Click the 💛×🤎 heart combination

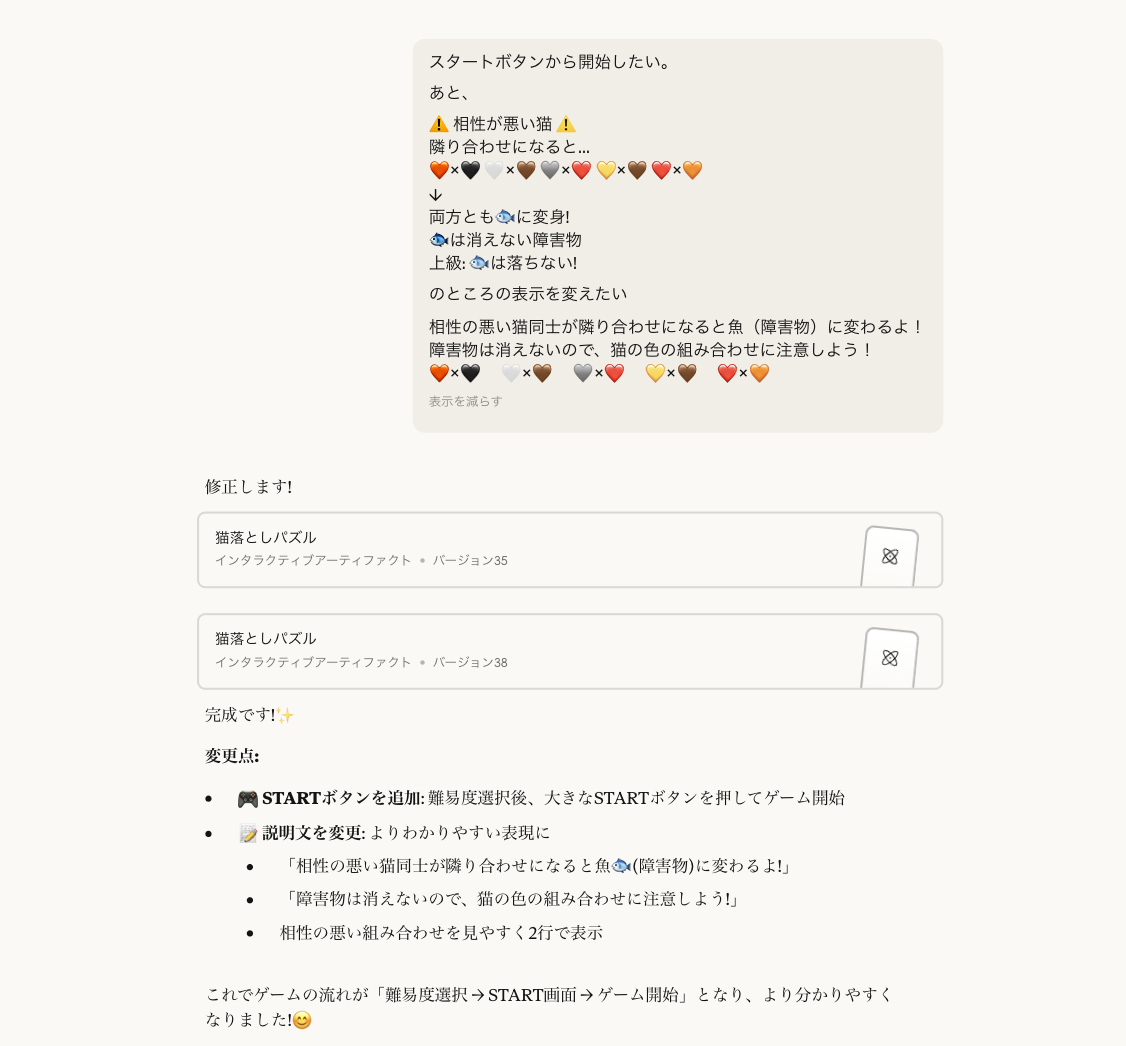(673, 373)
